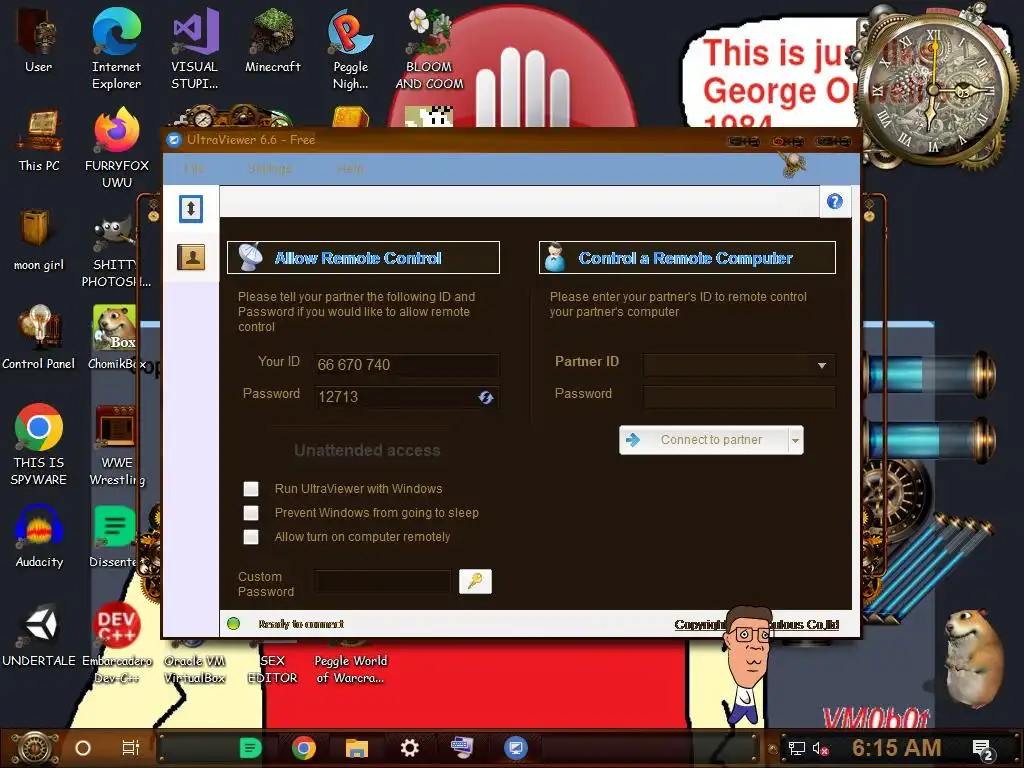Open the notification center icon
The height and width of the screenshot is (768, 1024).
pos(983,750)
